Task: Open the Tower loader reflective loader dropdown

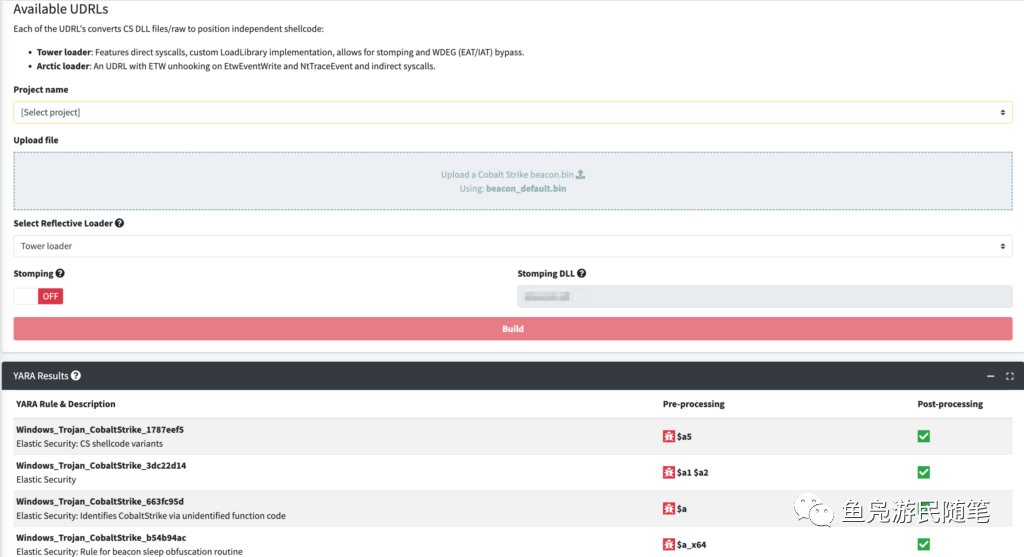Action: point(513,246)
